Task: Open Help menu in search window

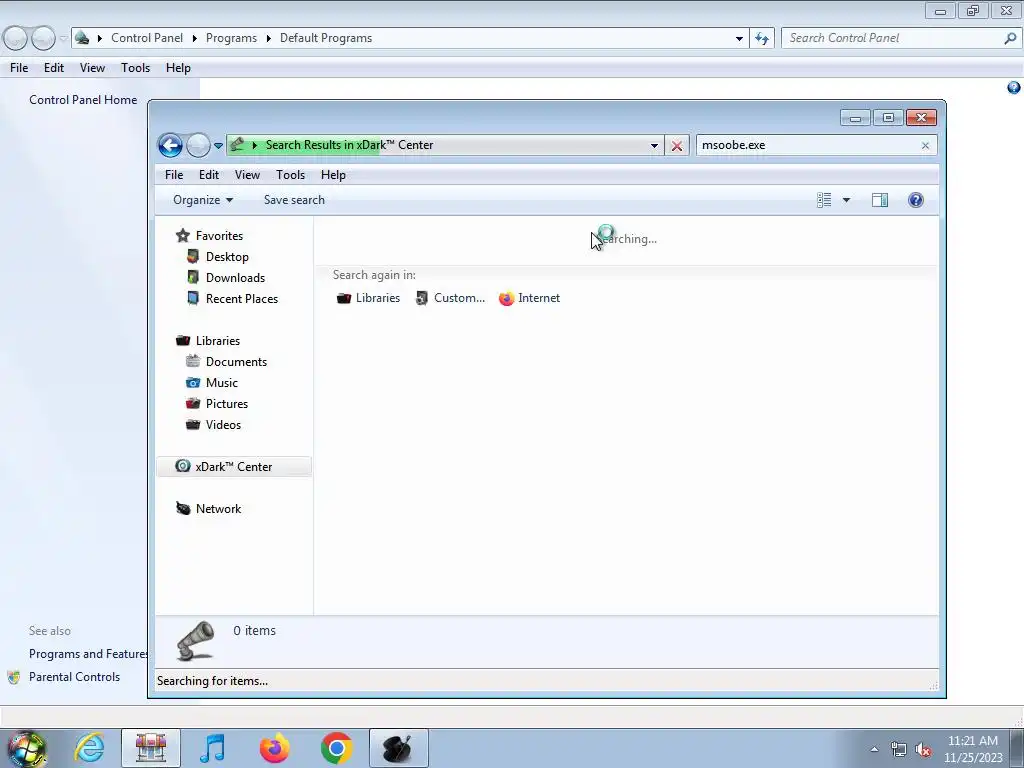Action: pos(333,175)
